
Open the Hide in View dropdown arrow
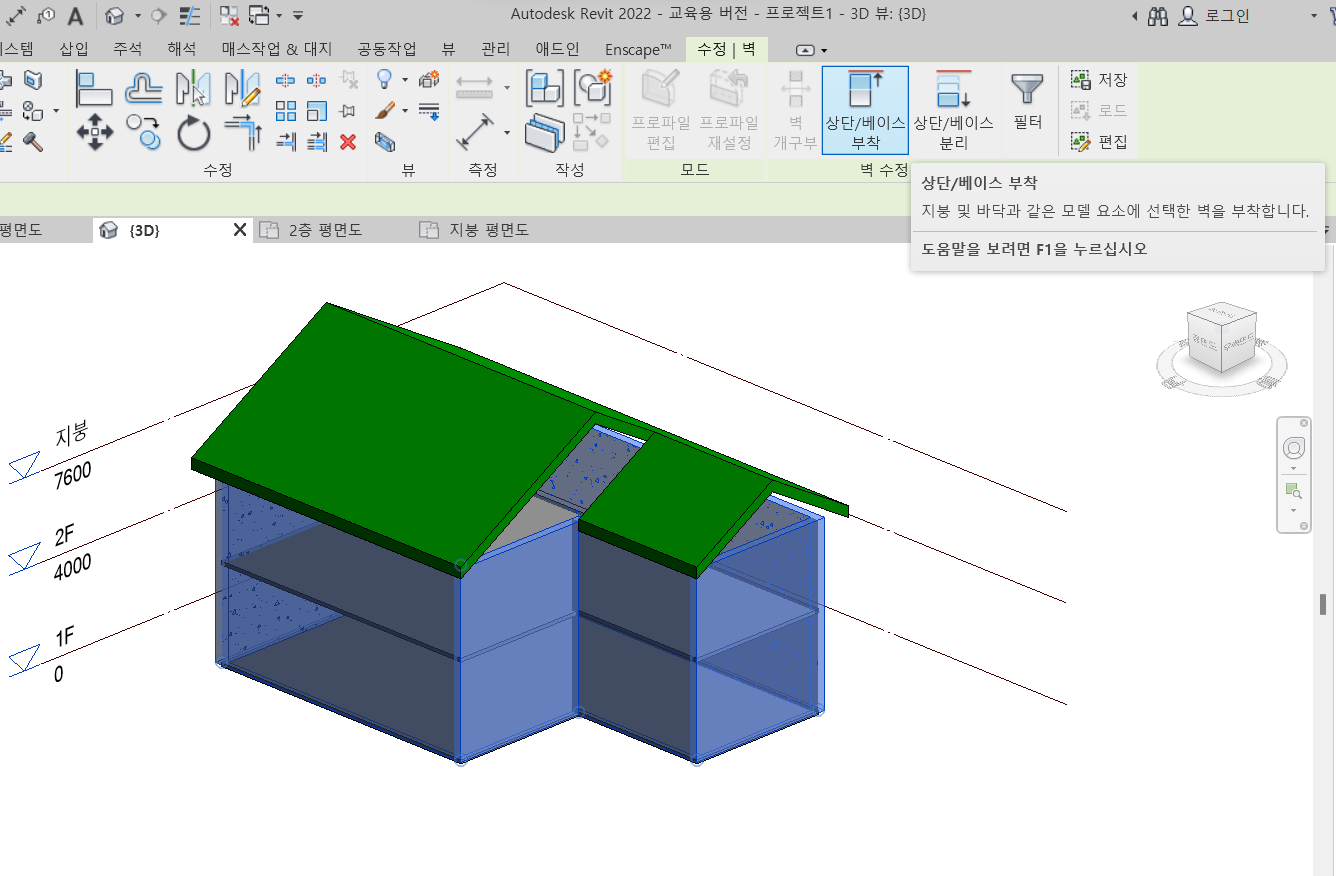[405, 80]
